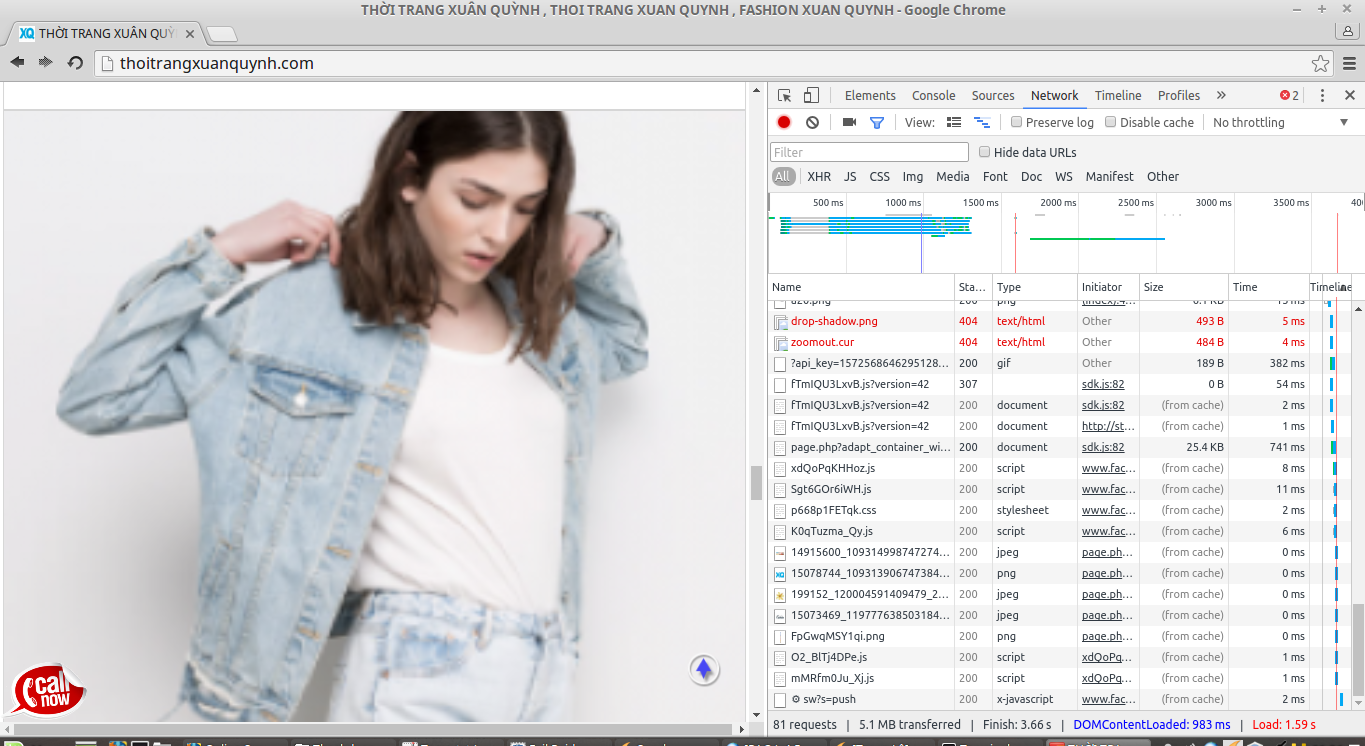Bookmark this page with the star icon

1320,63
